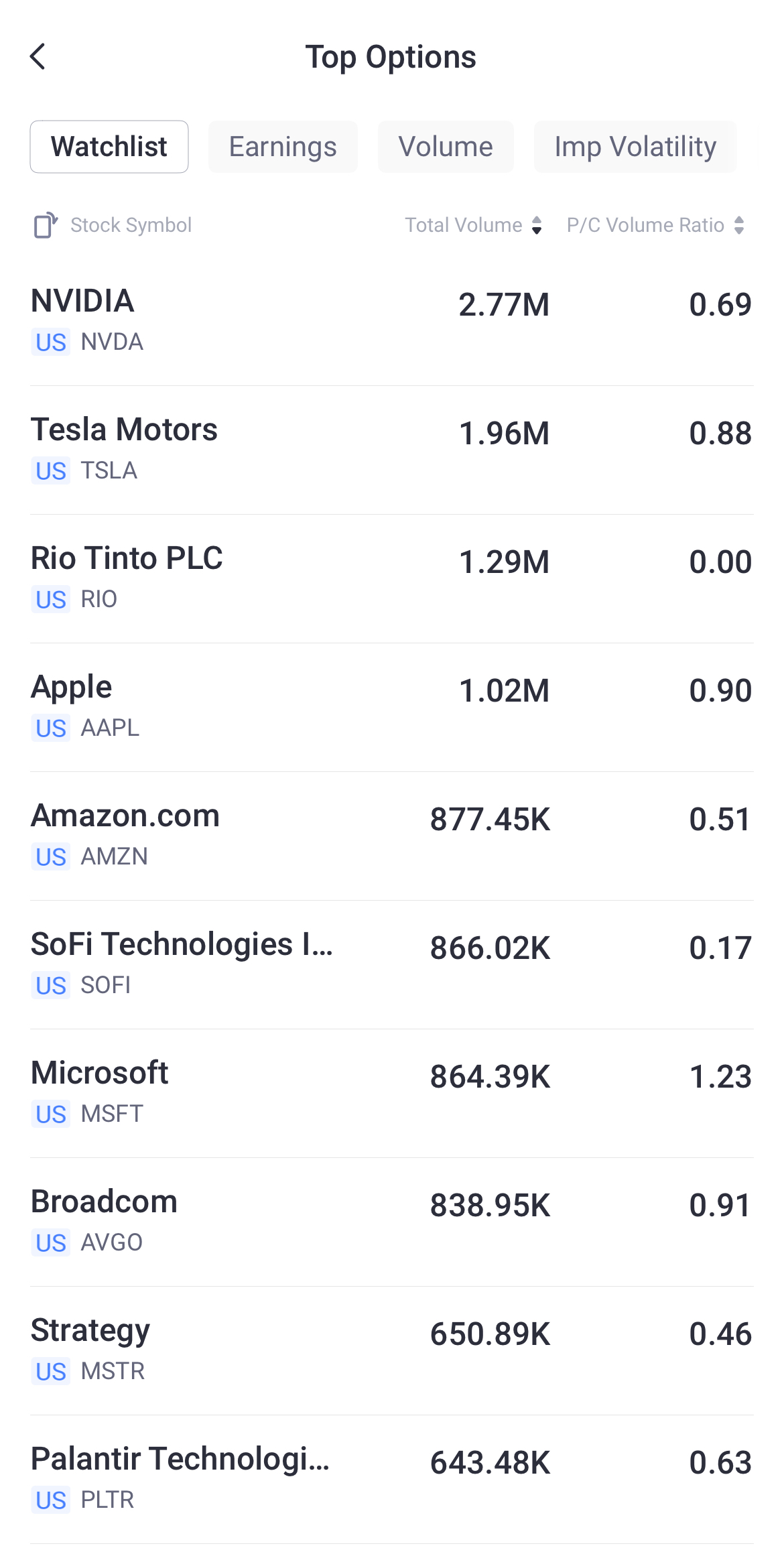Image resolution: width=784 pixels, height=1546 pixels.
Task: Open Palantir Technologies PLTR row
Action: click(392, 1478)
